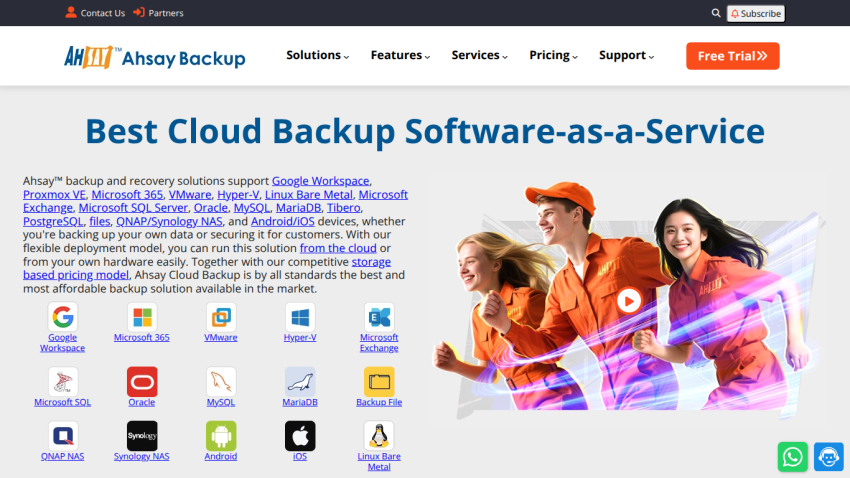Play the video on the hero image
Image resolution: width=850 pixels, height=478 pixels.
(629, 301)
